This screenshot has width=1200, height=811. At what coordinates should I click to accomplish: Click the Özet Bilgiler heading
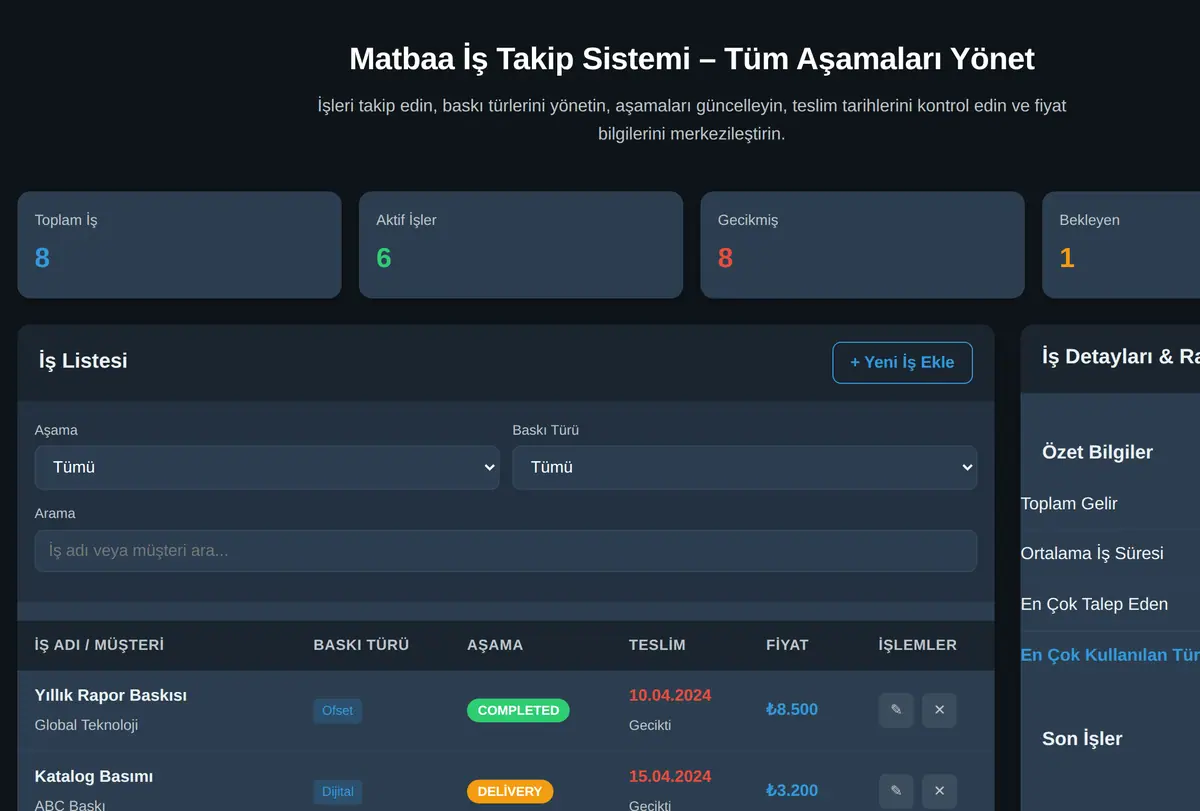[1097, 452]
